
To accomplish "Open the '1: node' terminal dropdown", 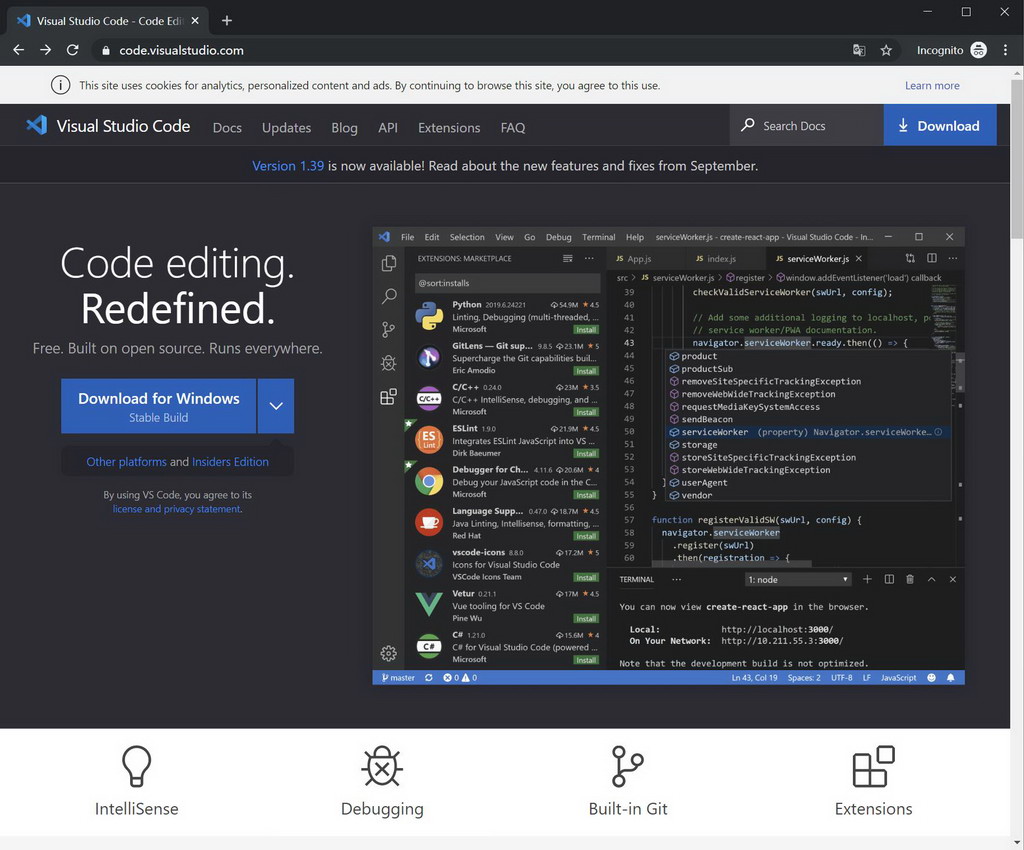I will coord(798,580).
